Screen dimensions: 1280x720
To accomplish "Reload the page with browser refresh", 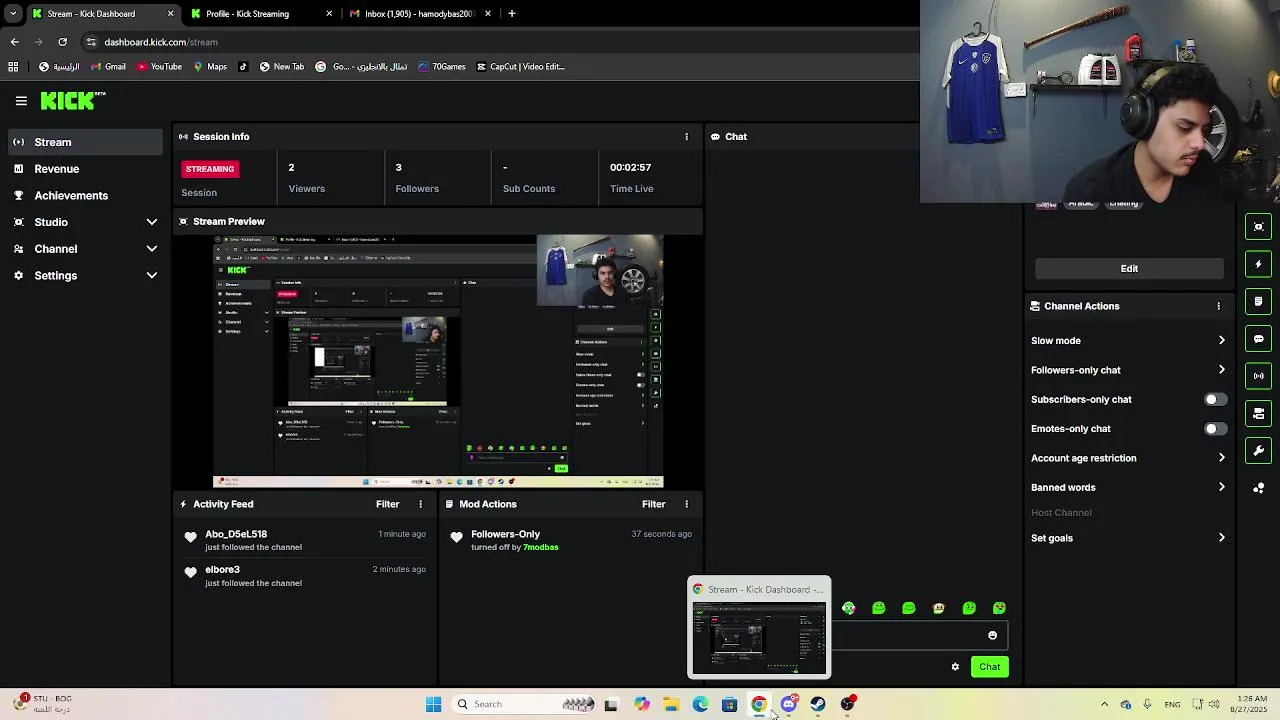I will pos(62,42).
